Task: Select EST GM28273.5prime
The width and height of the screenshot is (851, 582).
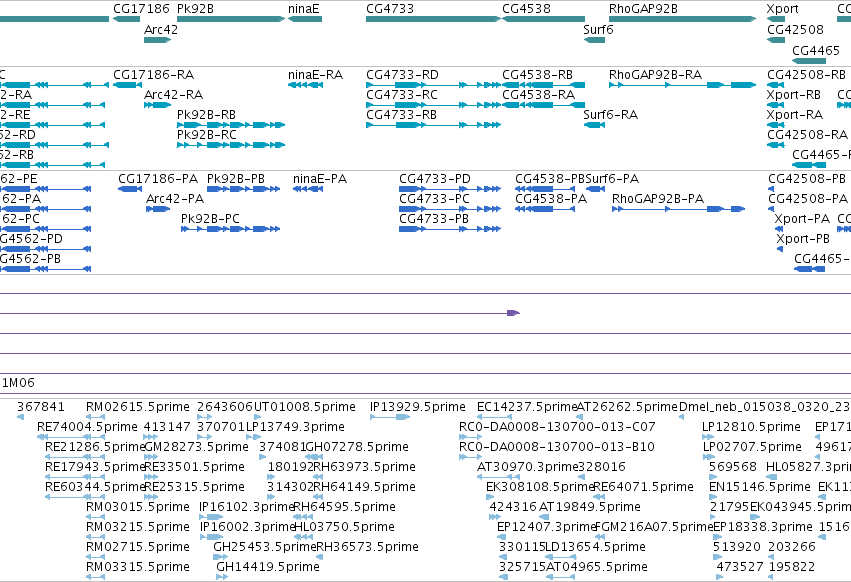Action: pos(196,447)
